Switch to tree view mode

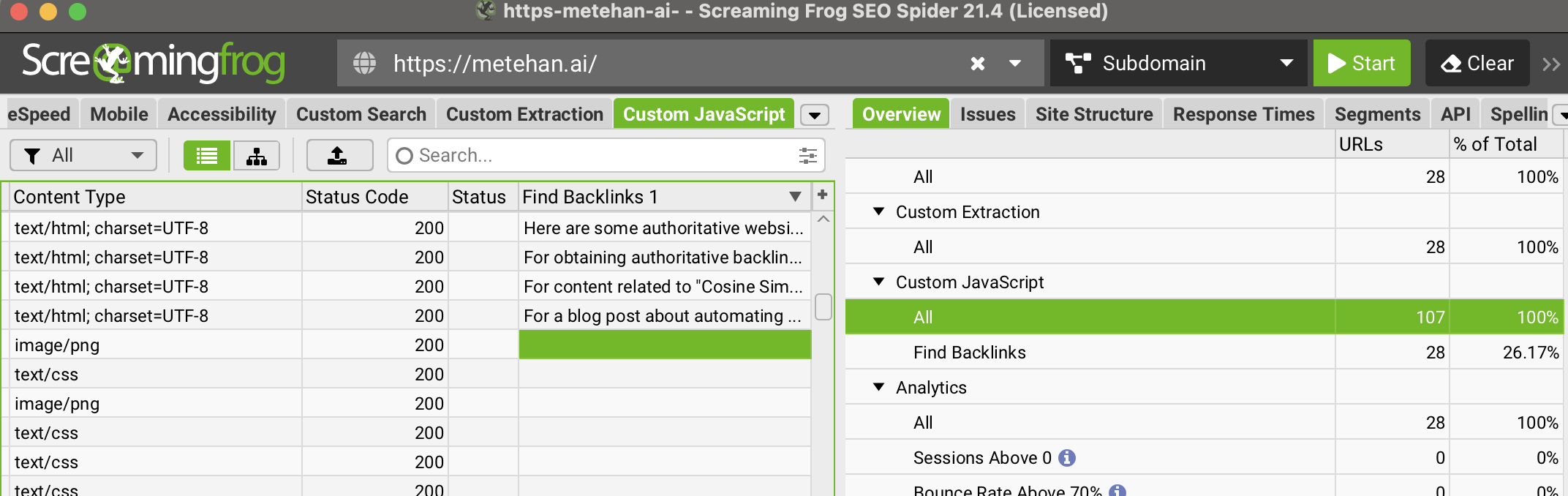(x=256, y=155)
